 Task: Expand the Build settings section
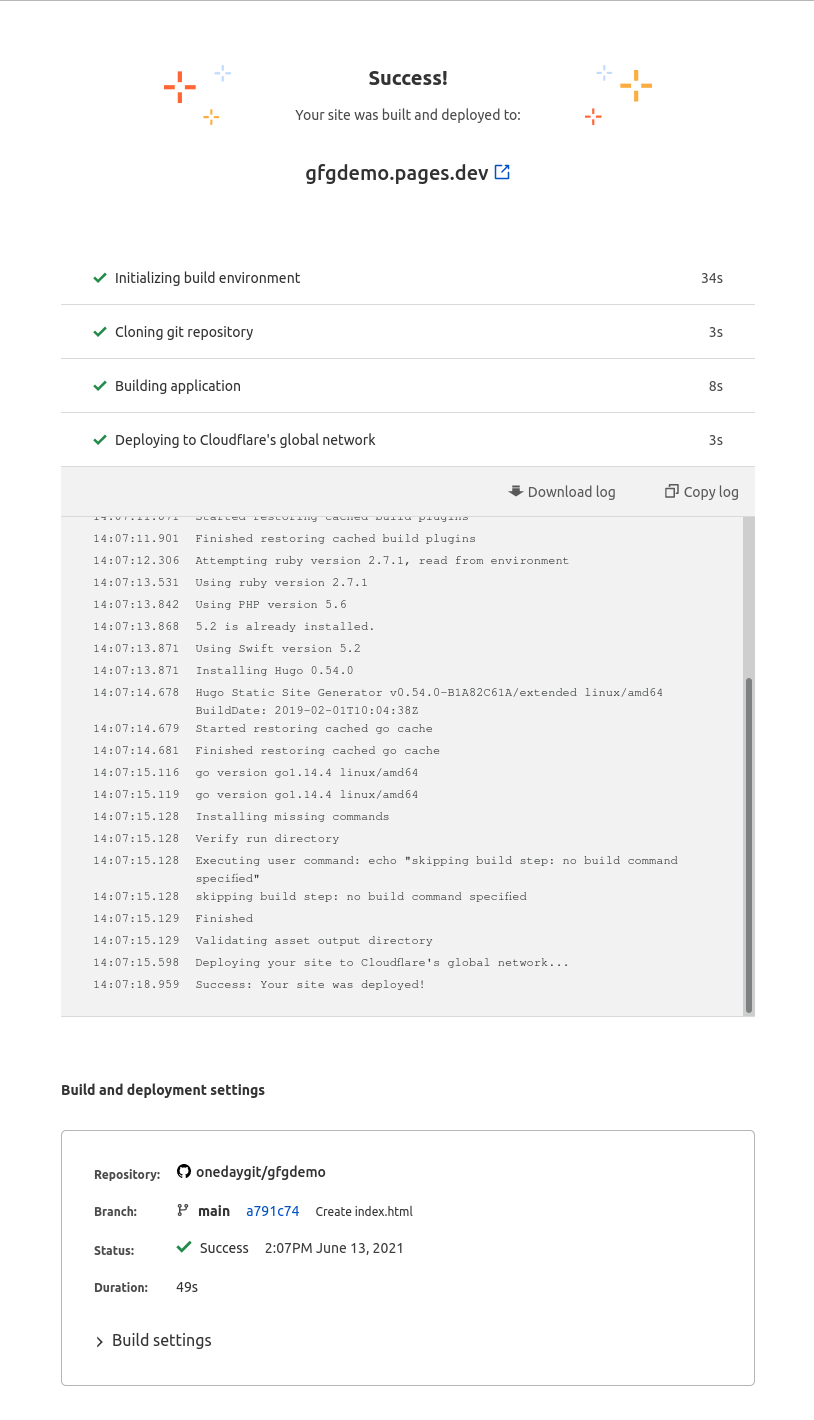(x=154, y=1341)
